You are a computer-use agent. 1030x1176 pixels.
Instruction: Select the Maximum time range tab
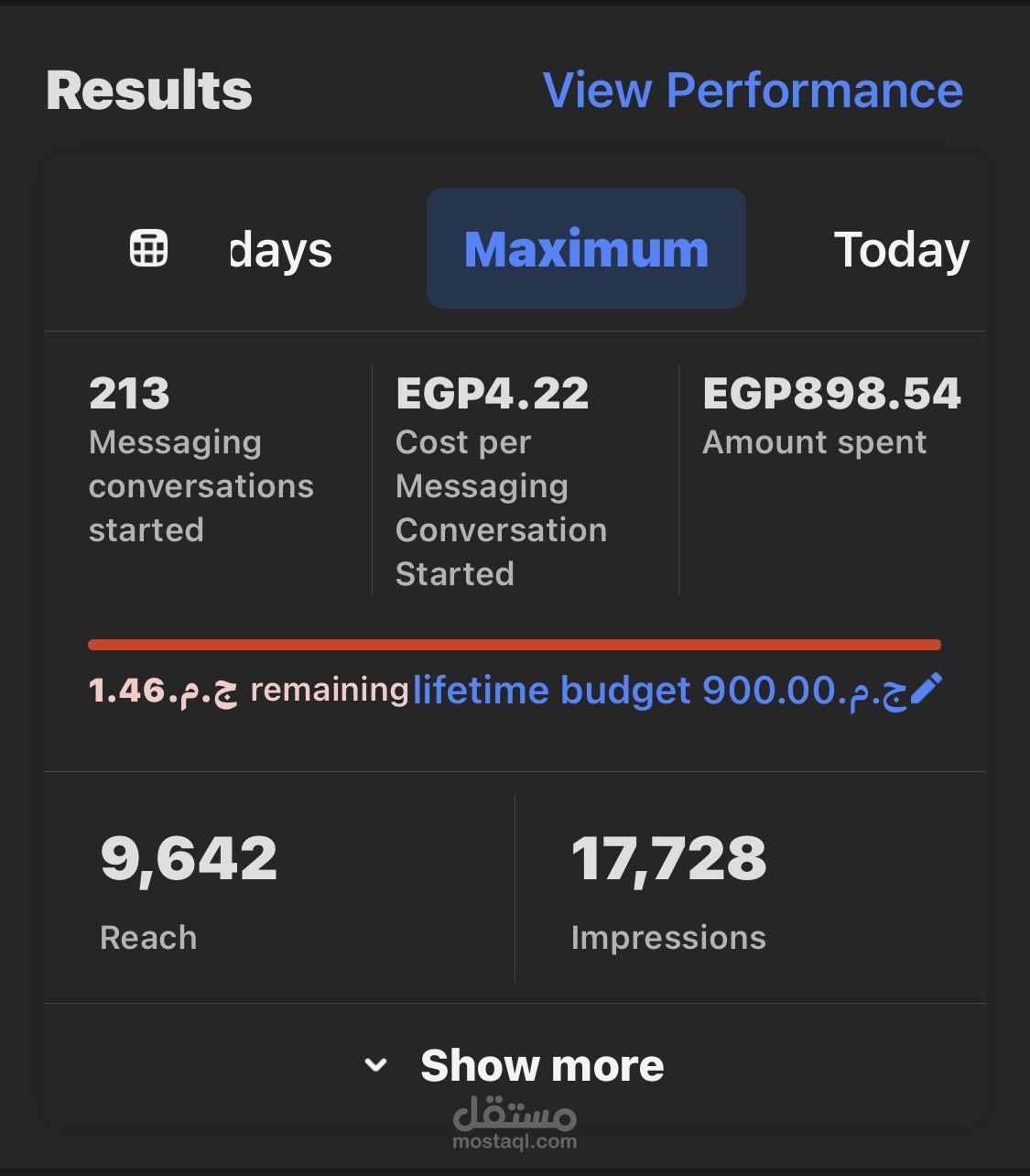coord(586,249)
